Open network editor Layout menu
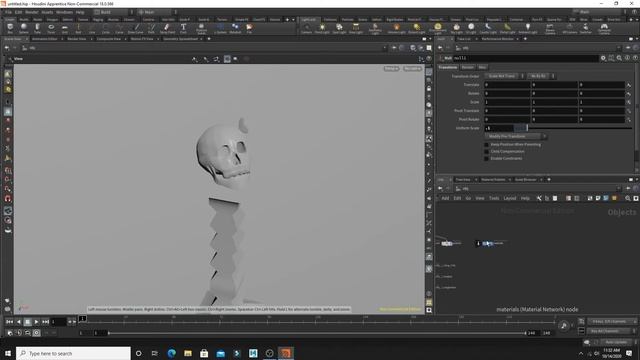Viewport: 640px width, 360px height. point(510,198)
